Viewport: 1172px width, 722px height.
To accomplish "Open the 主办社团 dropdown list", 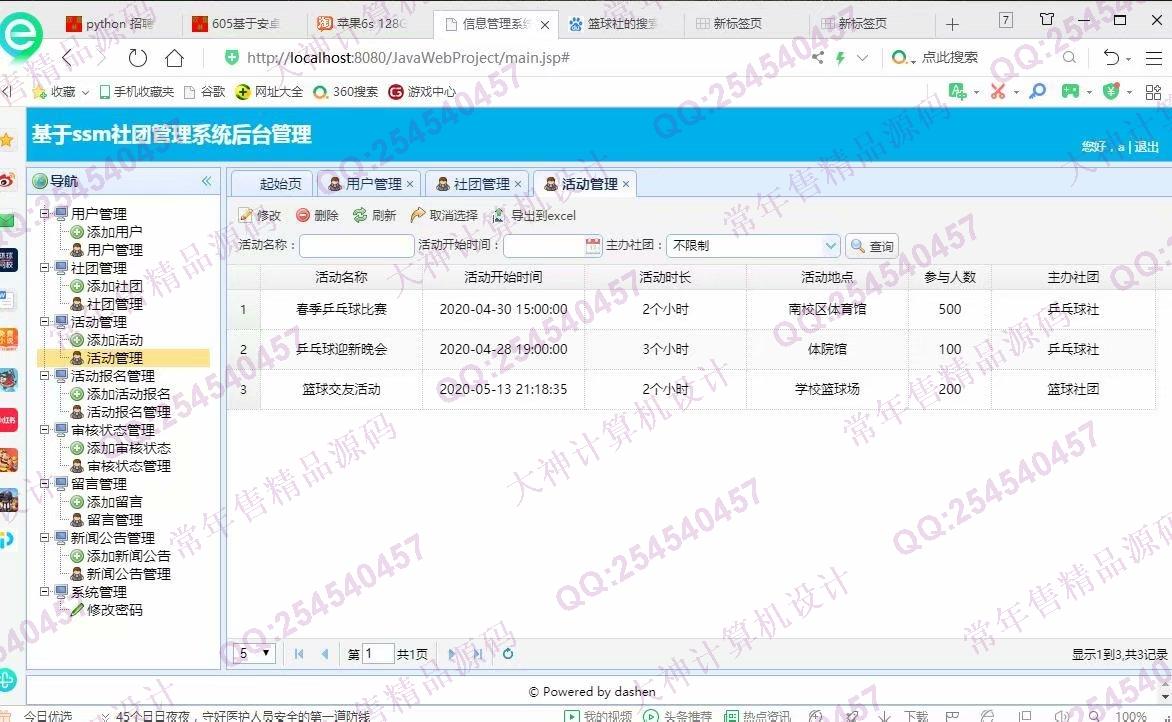I will [830, 245].
